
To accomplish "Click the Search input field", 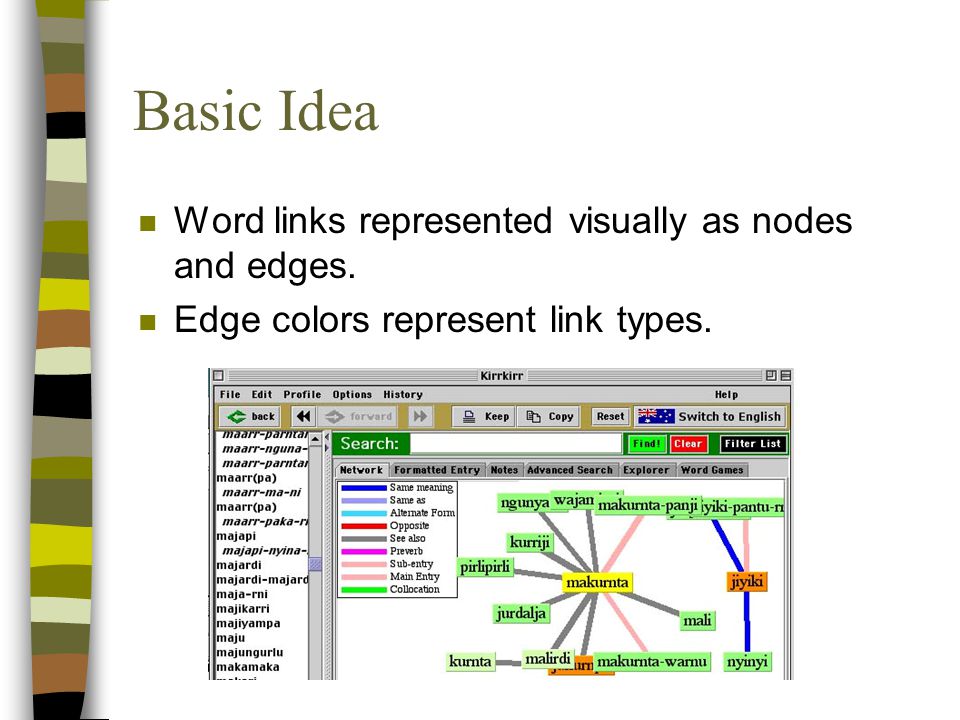I will (x=516, y=443).
